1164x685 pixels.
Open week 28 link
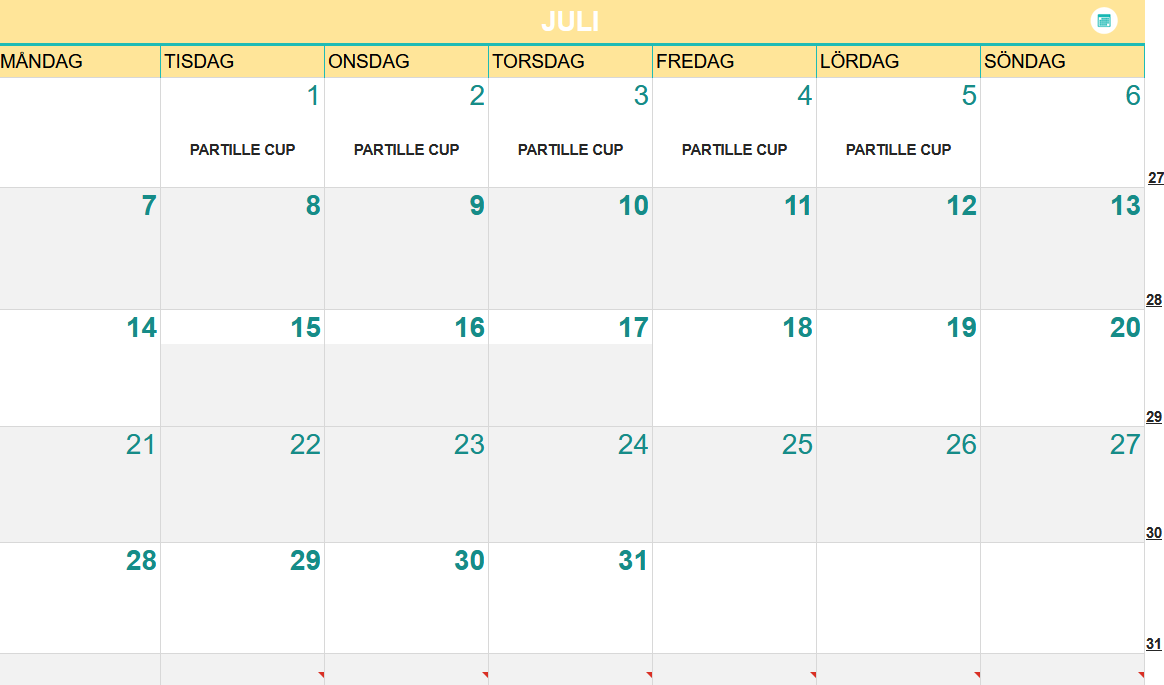pos(1154,301)
